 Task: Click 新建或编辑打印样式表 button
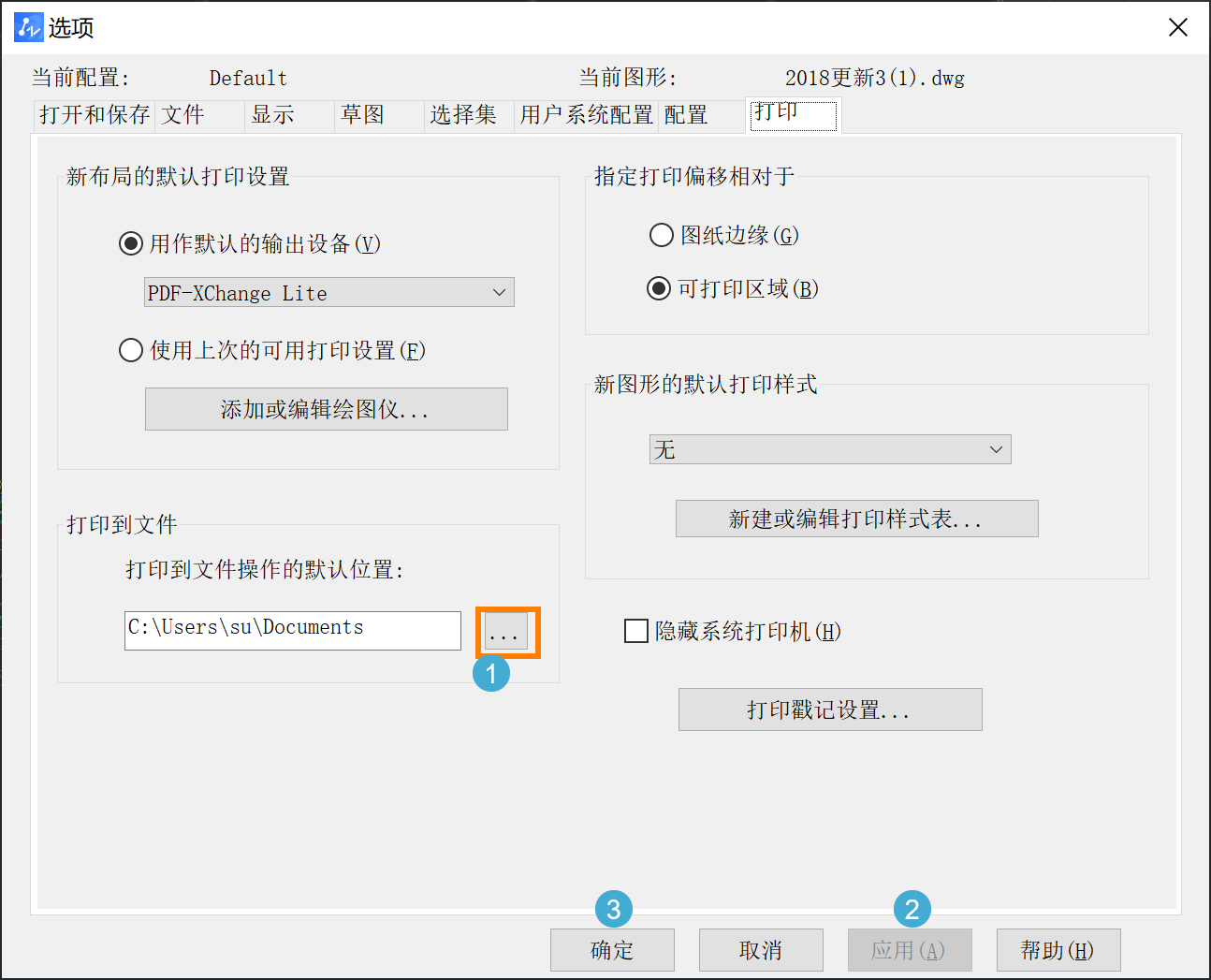[857, 519]
